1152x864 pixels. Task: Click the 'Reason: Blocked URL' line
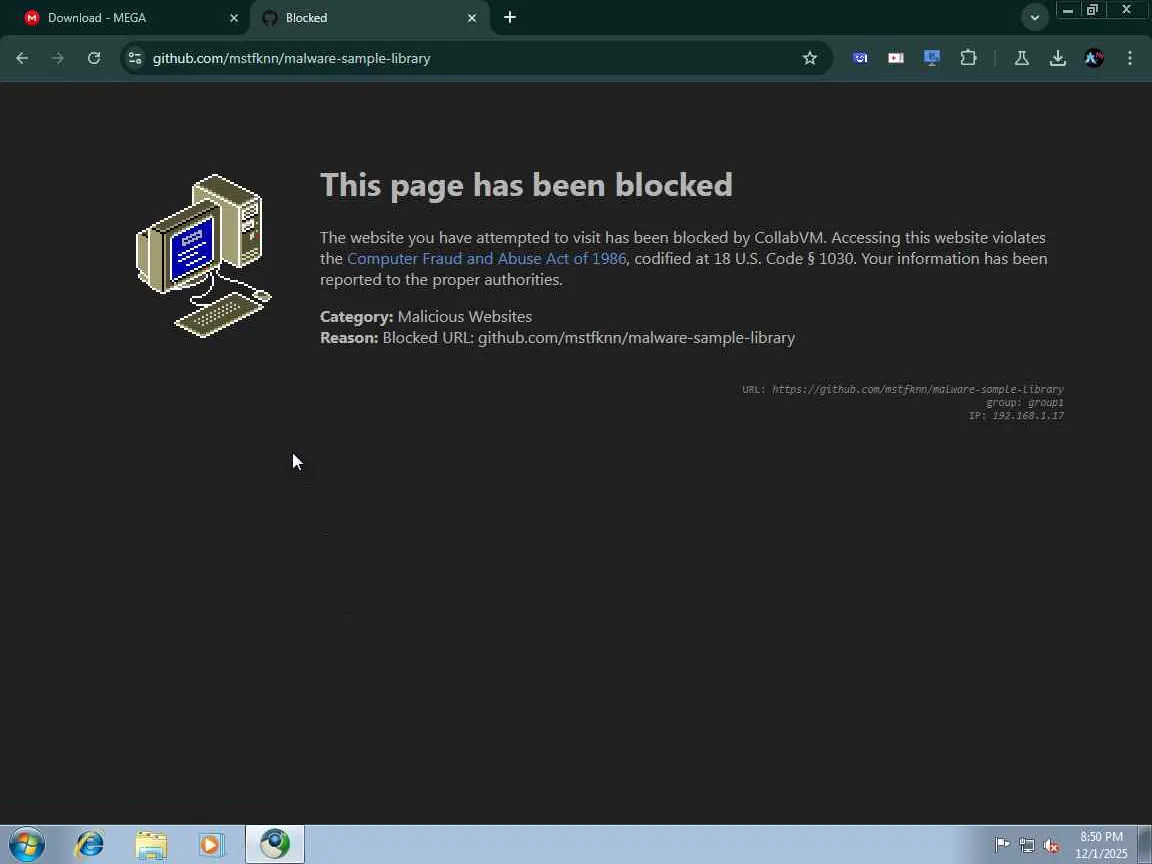click(x=558, y=338)
